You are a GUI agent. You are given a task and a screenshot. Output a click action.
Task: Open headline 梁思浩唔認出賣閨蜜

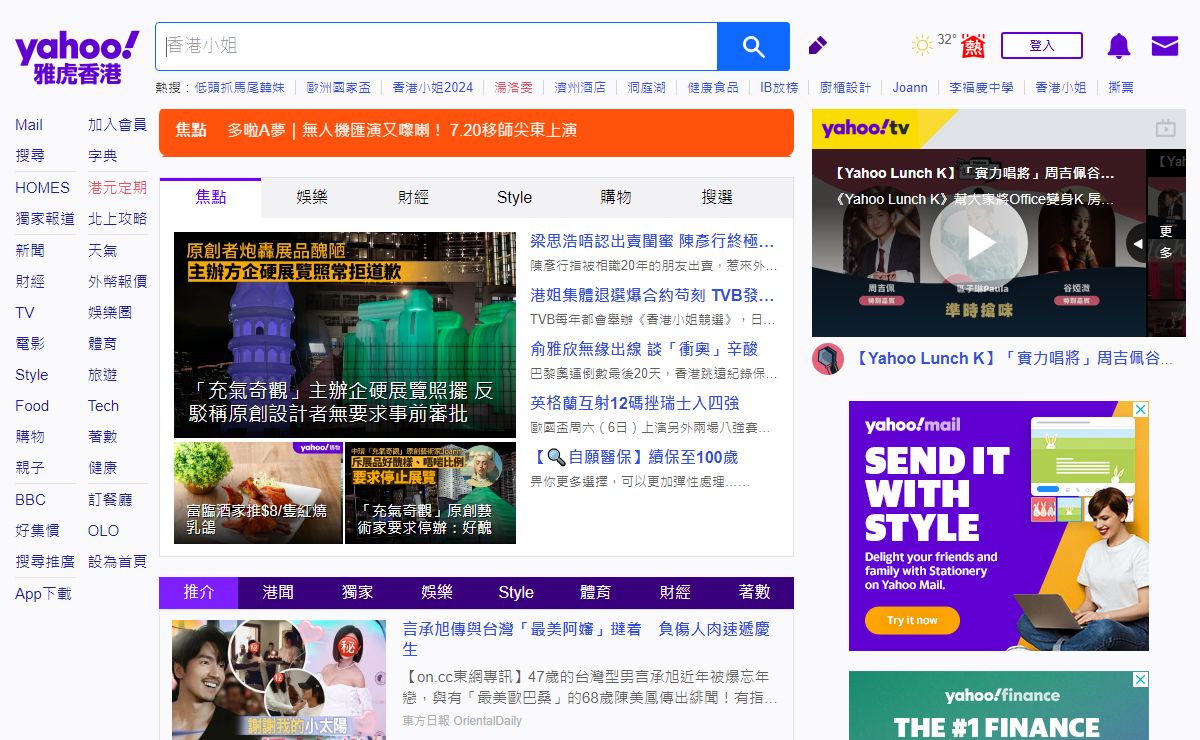tap(652, 241)
